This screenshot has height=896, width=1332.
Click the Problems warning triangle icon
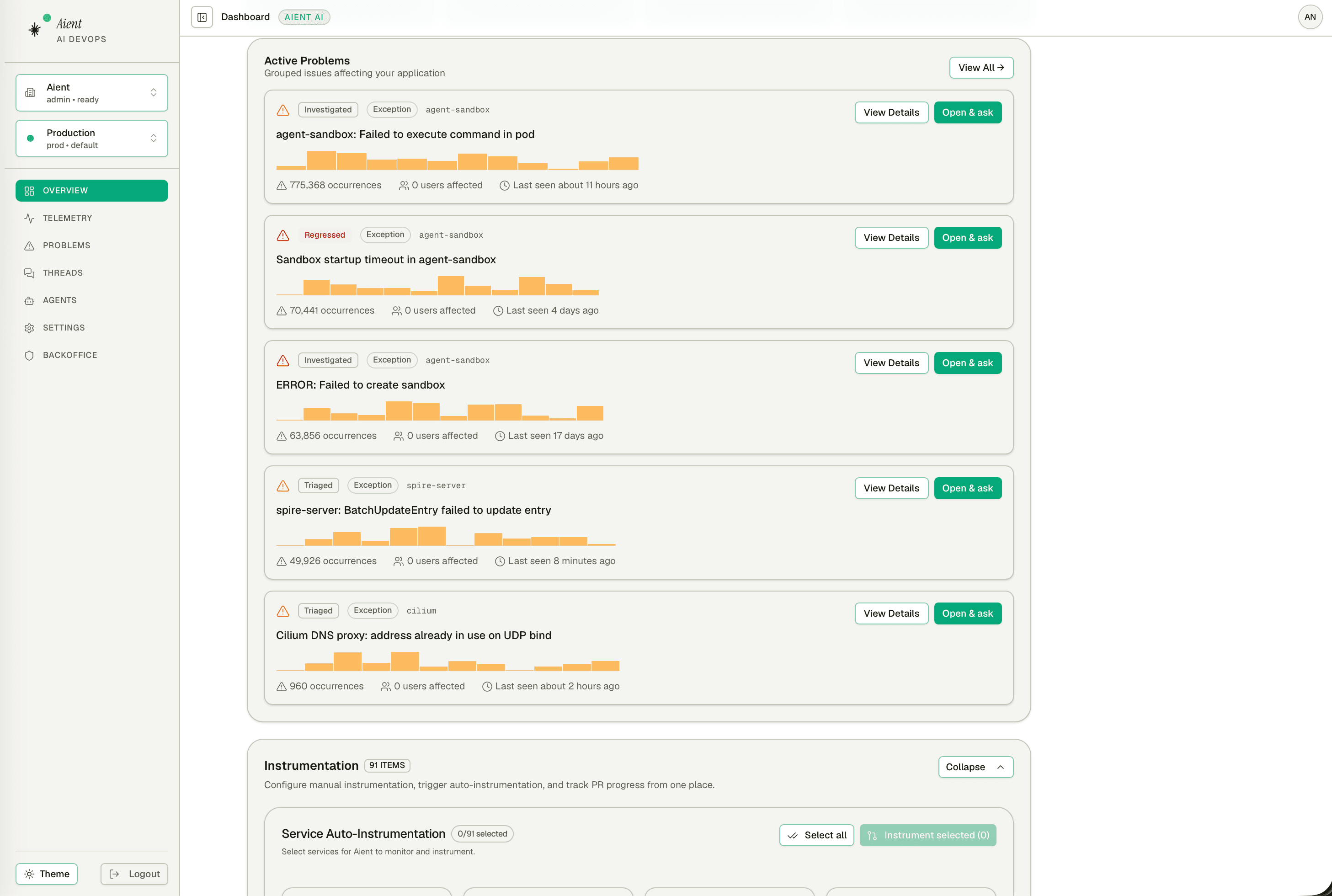(29, 246)
